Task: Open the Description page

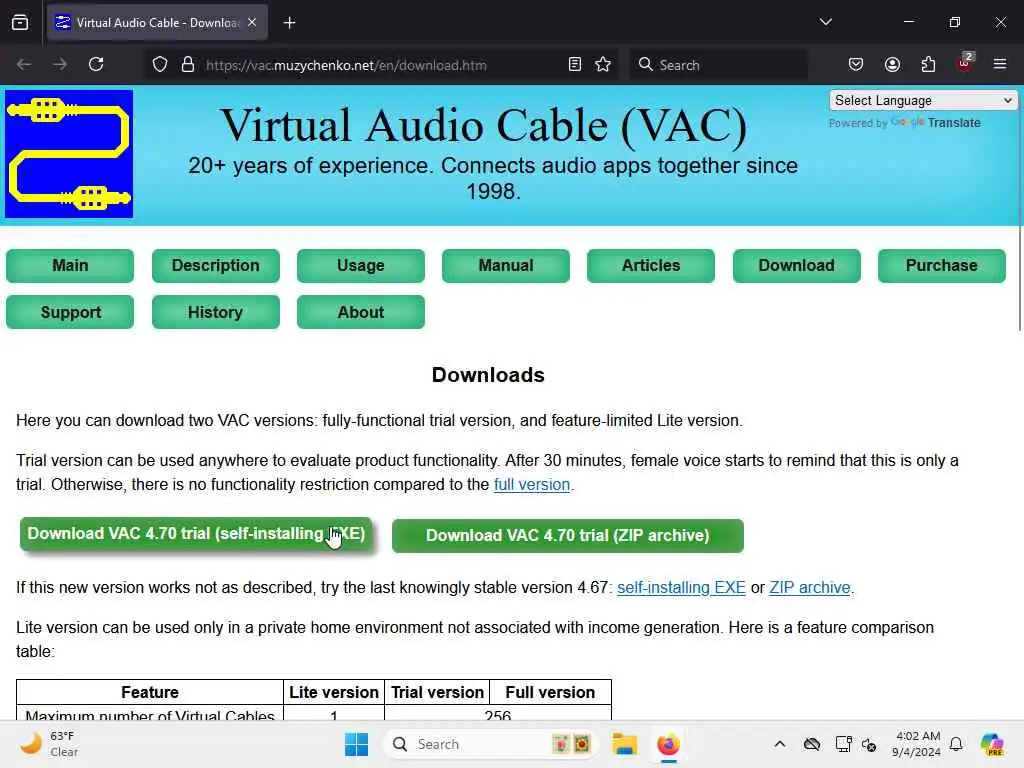Action: click(216, 266)
